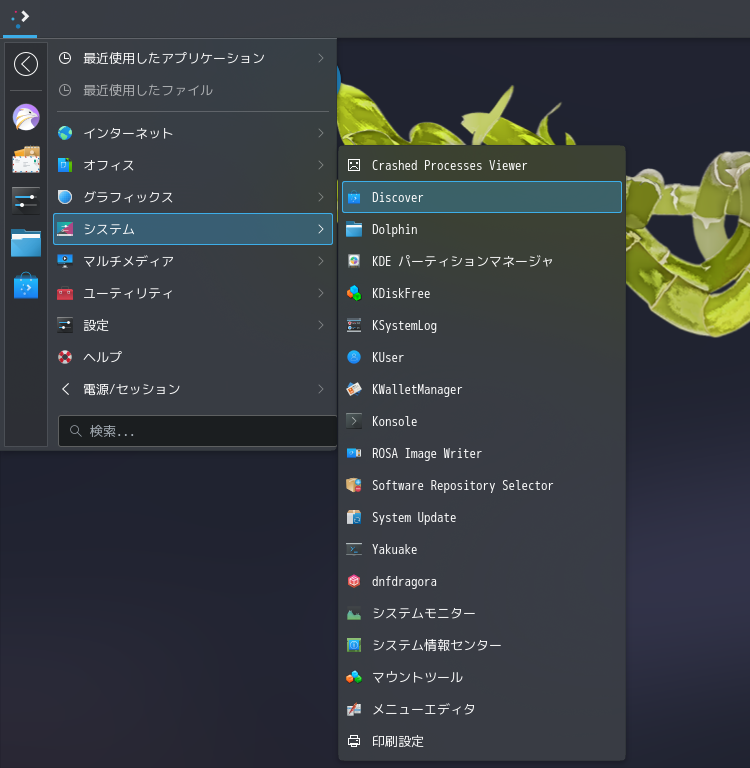Expand the システム category arrow
This screenshot has width=750, height=768.
coord(321,229)
